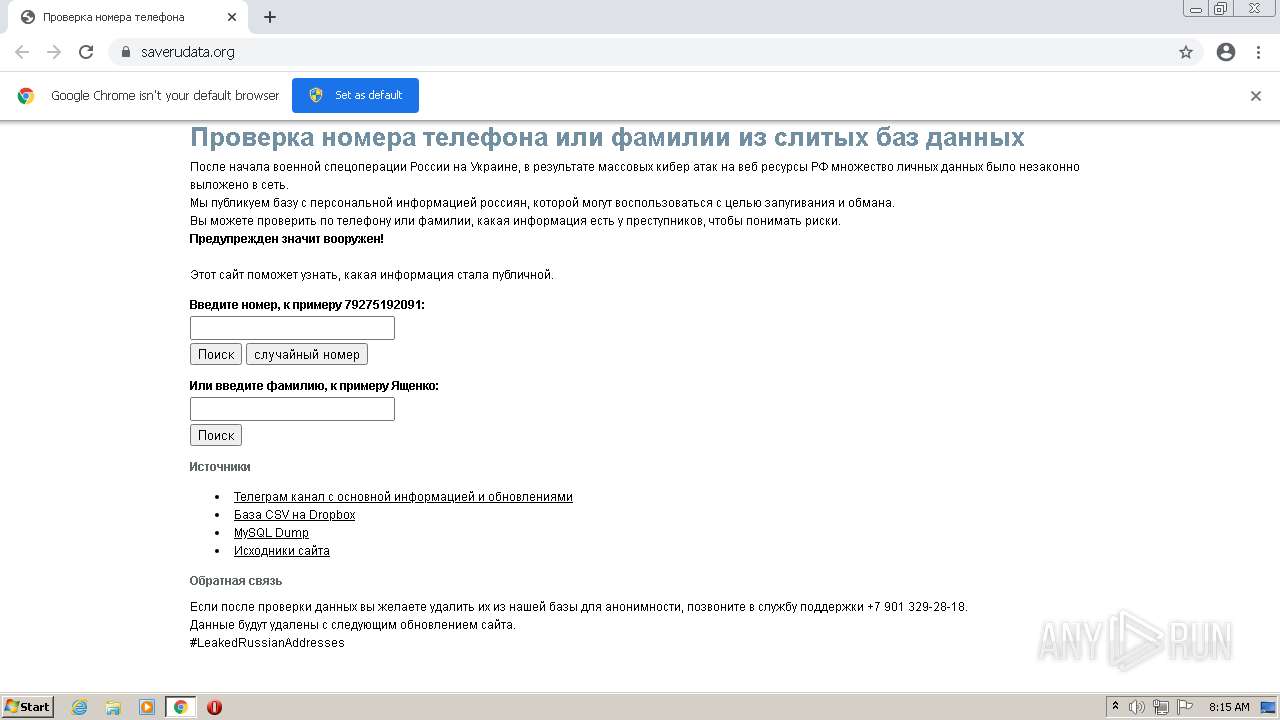Image resolution: width=1280 pixels, height=720 pixels.
Task: Show hidden tray icons arrow
Action: (1116, 707)
